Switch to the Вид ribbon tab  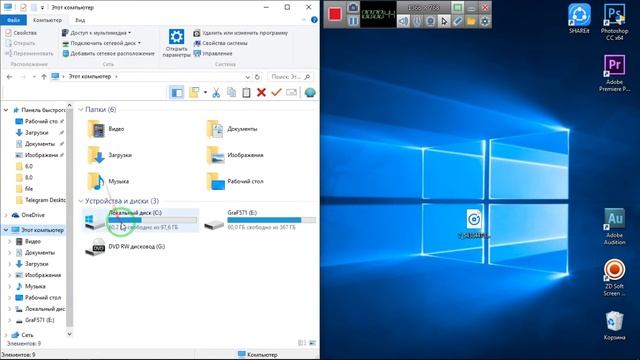(80, 20)
